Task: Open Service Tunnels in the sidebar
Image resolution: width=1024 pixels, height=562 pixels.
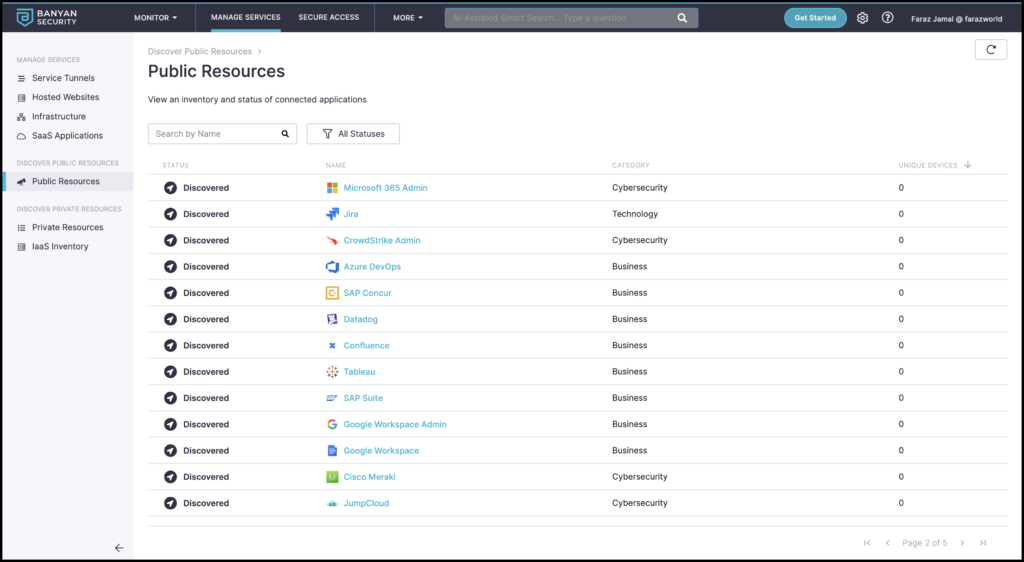Action: [x=63, y=78]
